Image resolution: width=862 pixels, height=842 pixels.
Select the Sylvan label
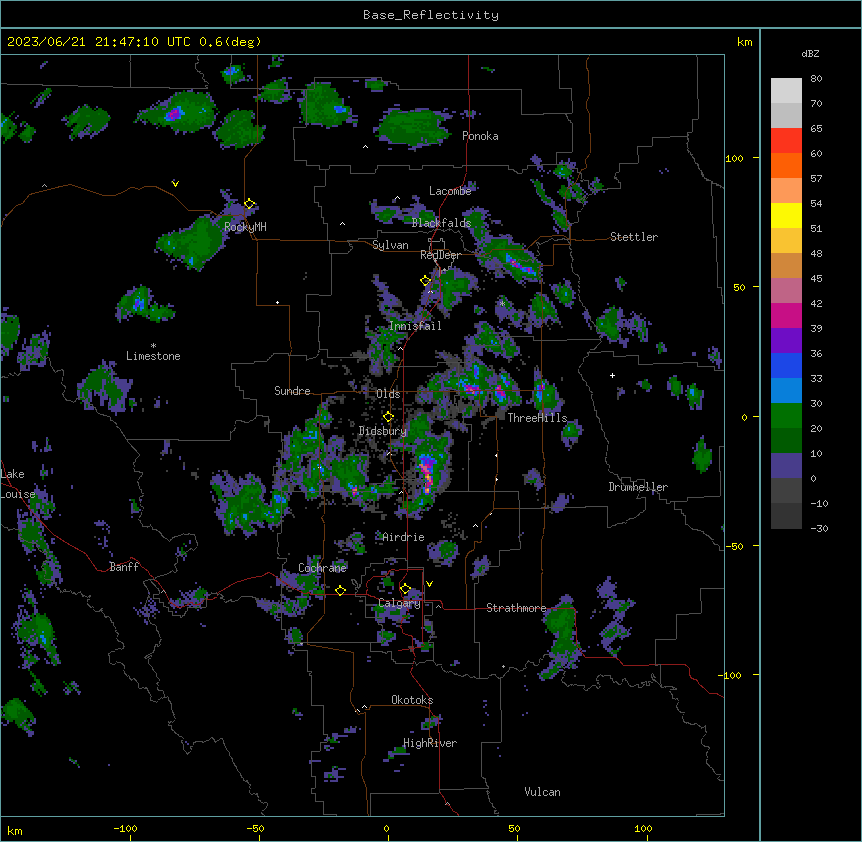pos(390,245)
